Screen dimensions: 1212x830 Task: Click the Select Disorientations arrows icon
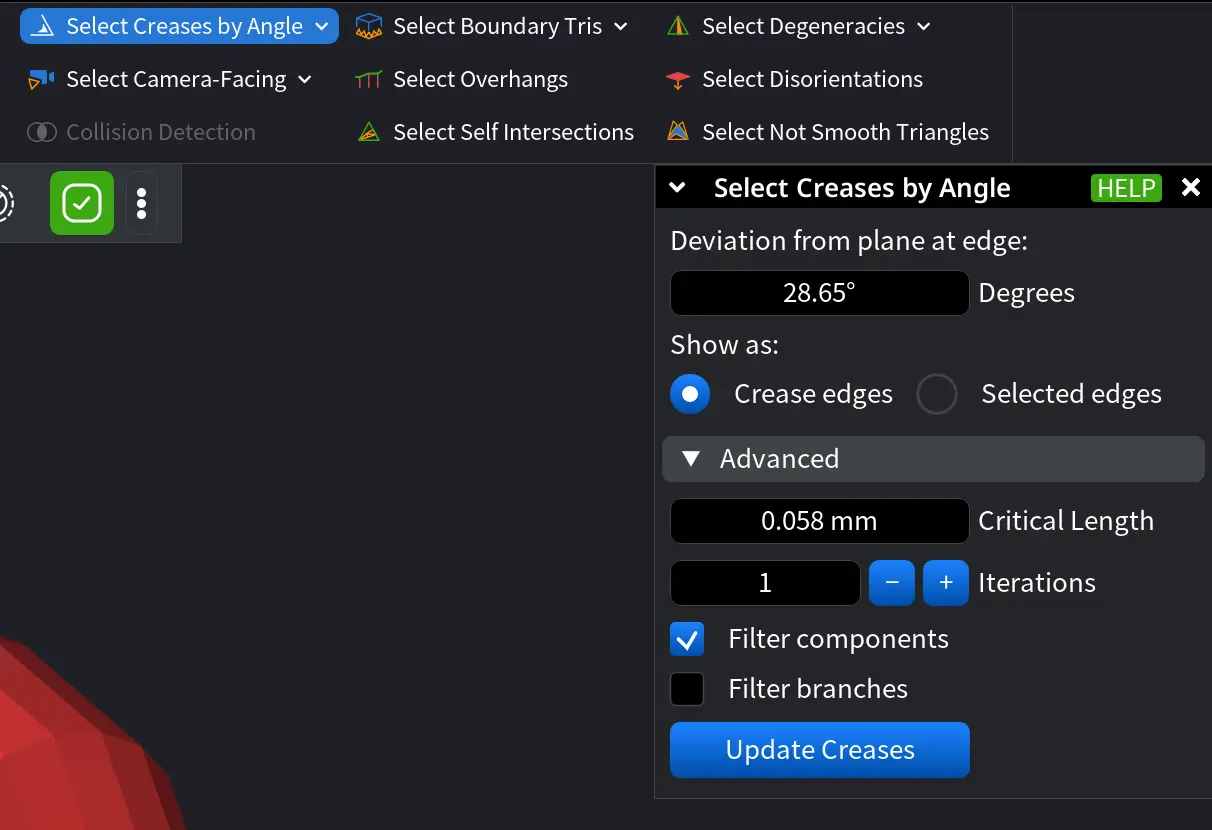pyautogui.click(x=677, y=78)
